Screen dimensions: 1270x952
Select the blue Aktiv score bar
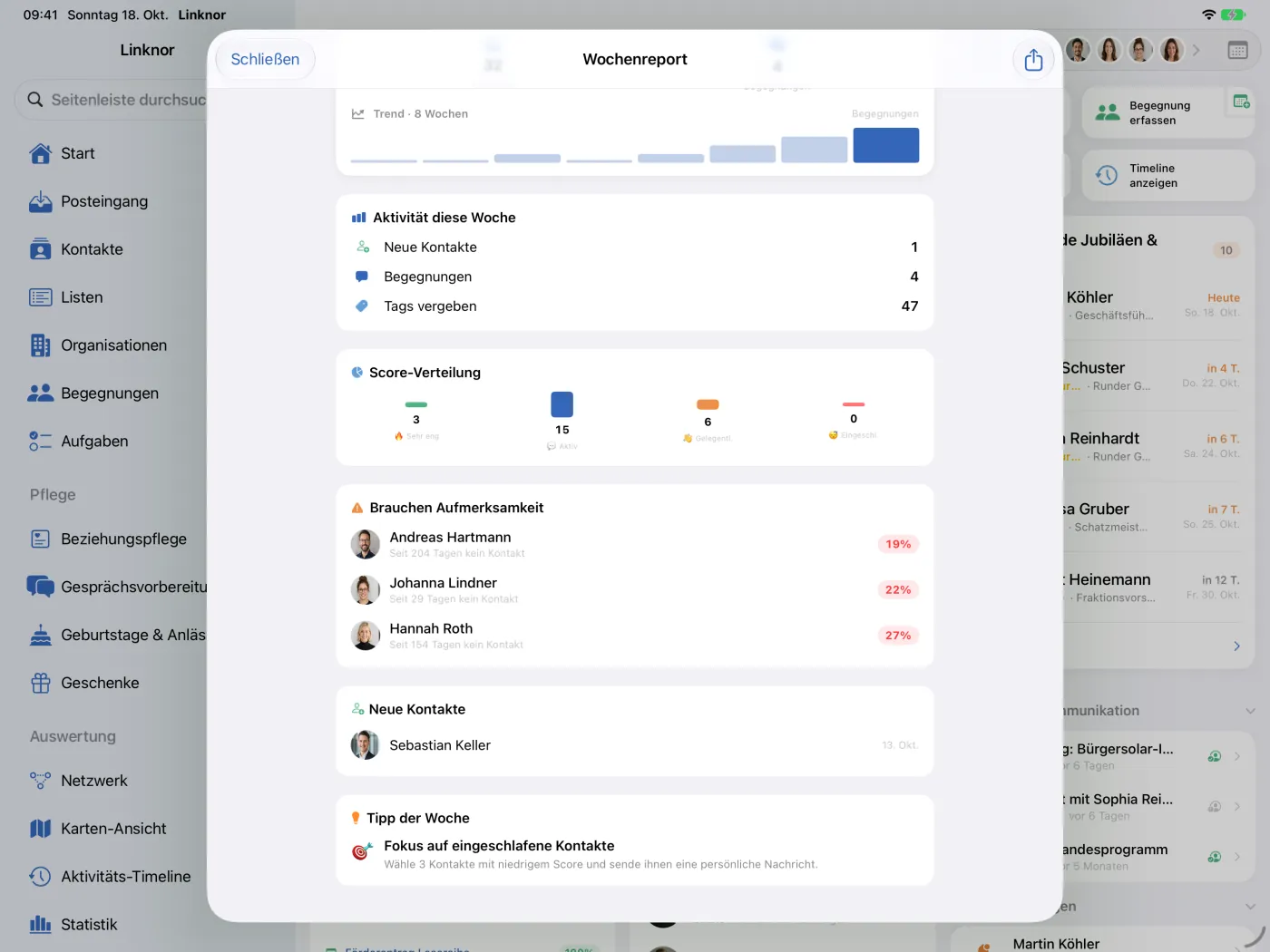pos(562,404)
